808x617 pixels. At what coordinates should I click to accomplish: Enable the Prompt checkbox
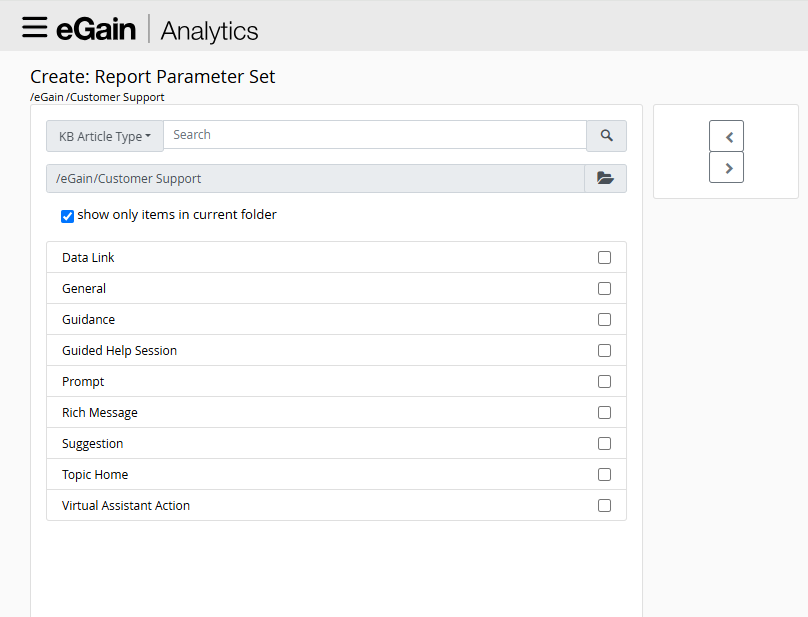pos(604,381)
